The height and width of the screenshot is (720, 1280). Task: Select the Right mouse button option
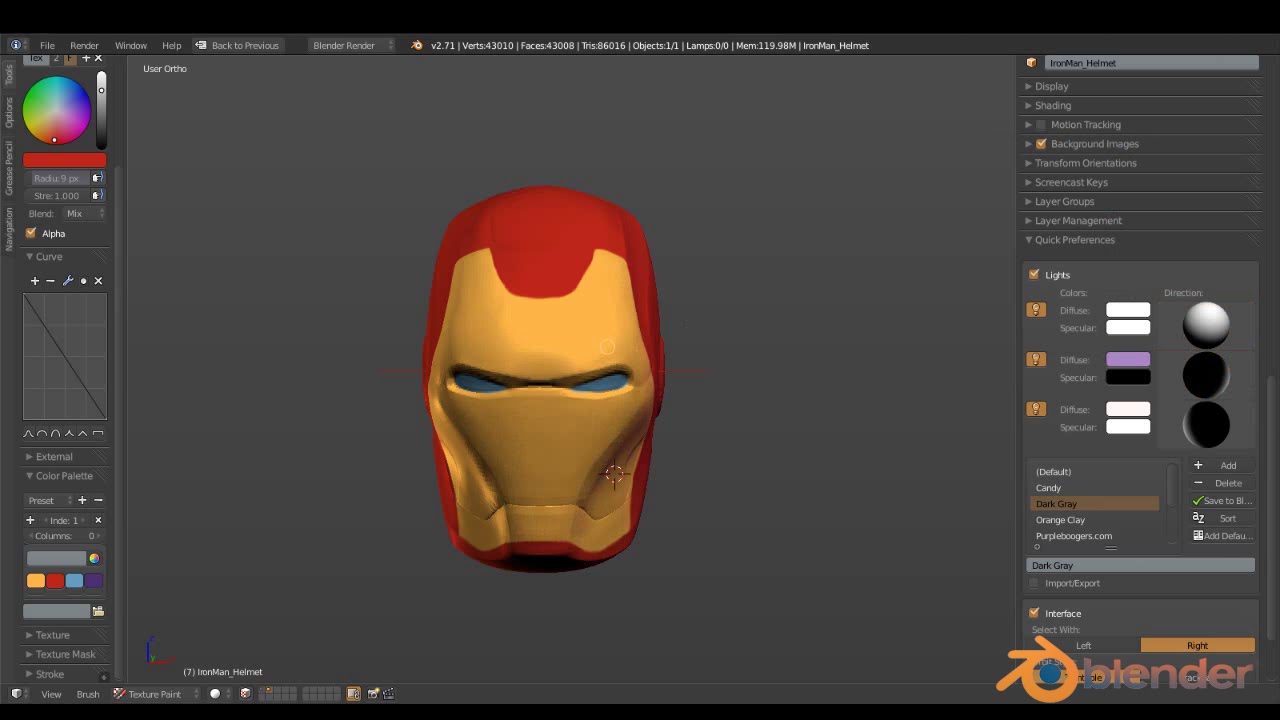(x=1198, y=645)
